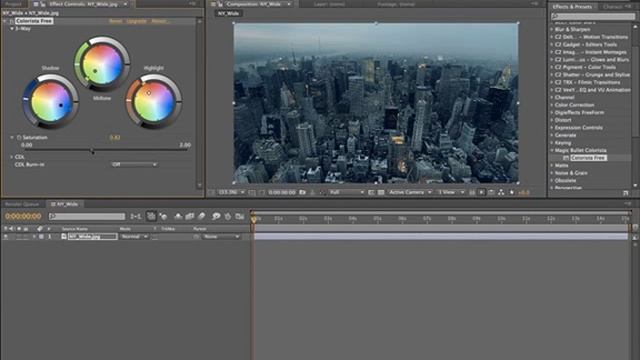Click the reset exposure icon in viewer toolbar
Image resolution: width=640 pixels, height=360 pixels.
point(511,192)
